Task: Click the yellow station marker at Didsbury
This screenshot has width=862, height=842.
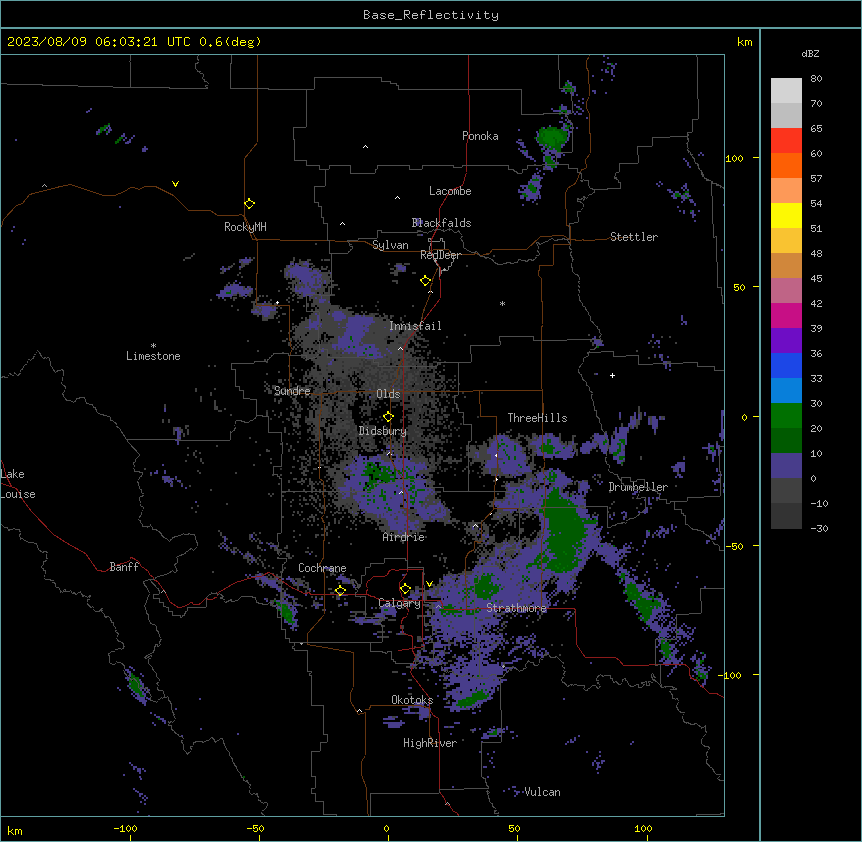Action: [388, 417]
